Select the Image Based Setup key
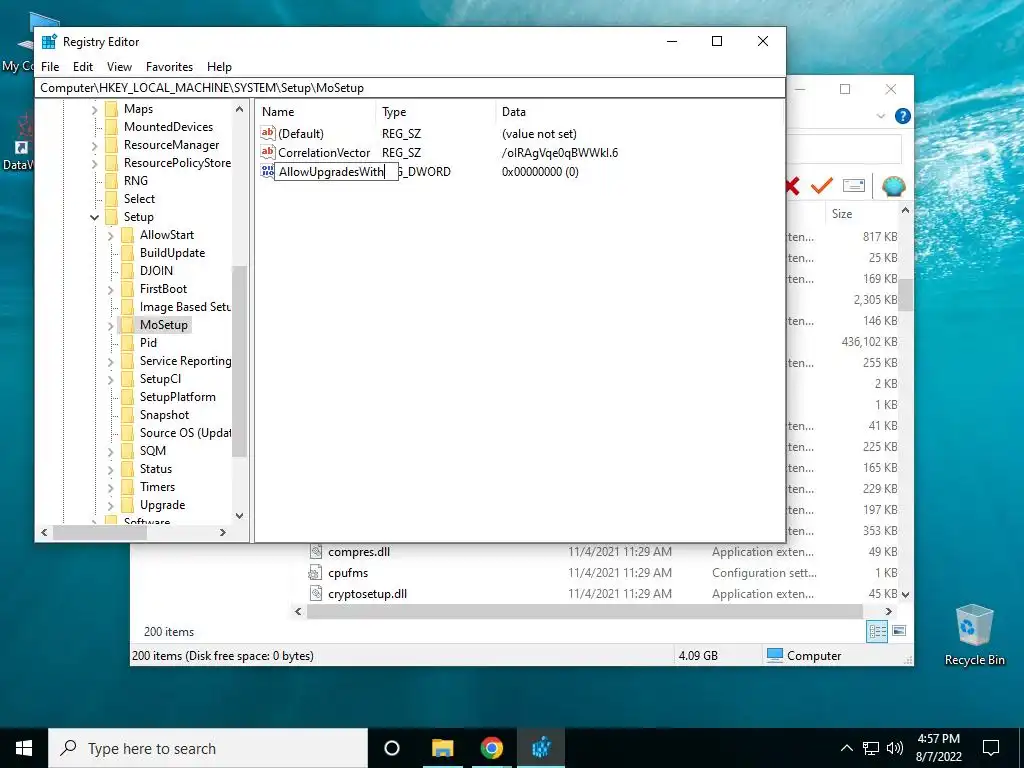1024x768 pixels. coord(185,307)
